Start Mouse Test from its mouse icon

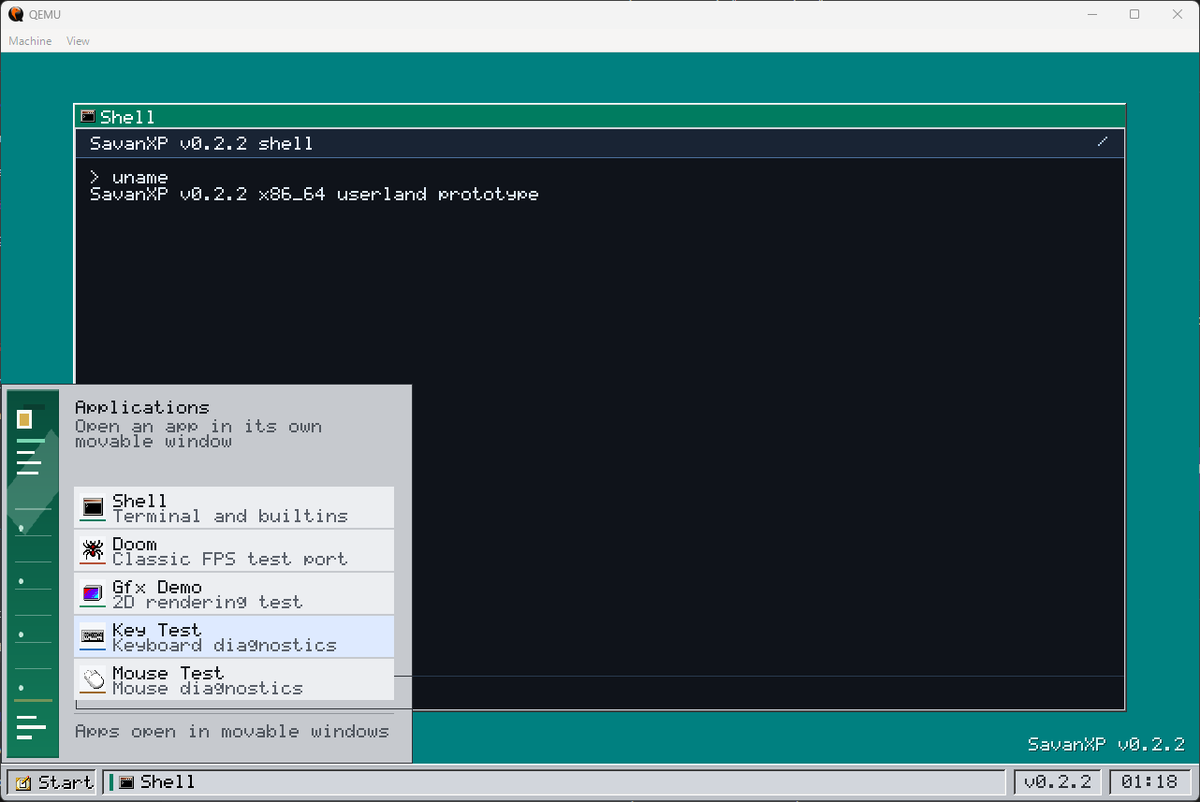pos(93,679)
